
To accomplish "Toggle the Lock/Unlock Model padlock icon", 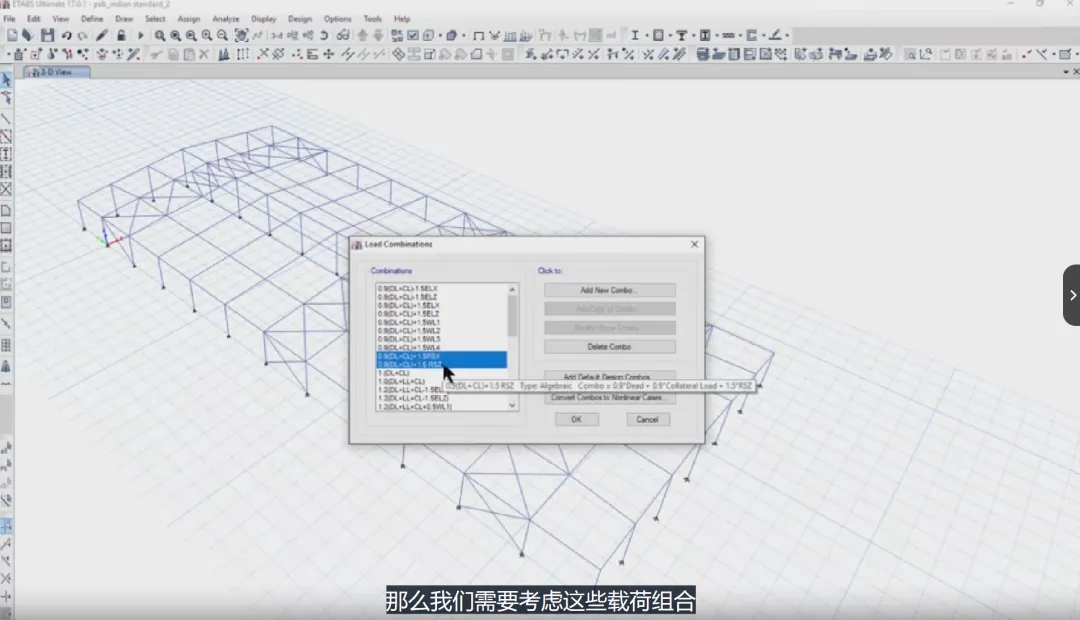I will pos(121,35).
